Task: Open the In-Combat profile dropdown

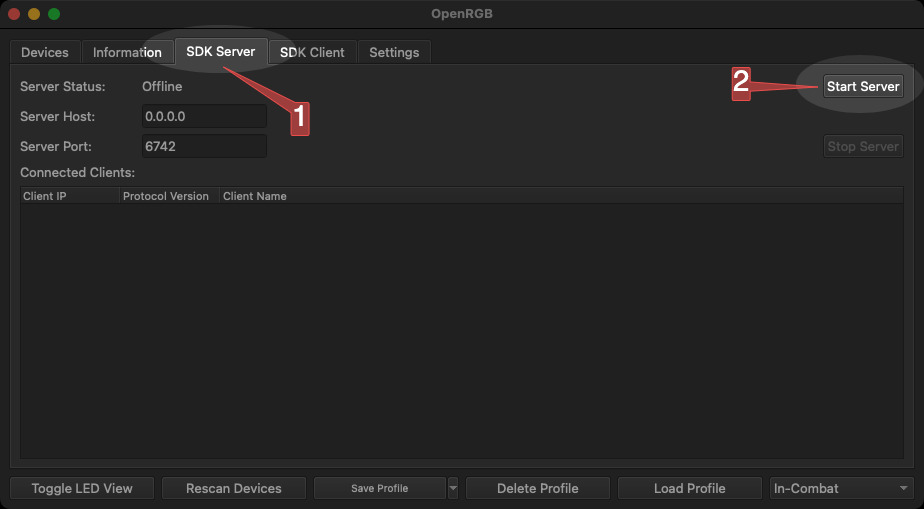Action: [841, 488]
